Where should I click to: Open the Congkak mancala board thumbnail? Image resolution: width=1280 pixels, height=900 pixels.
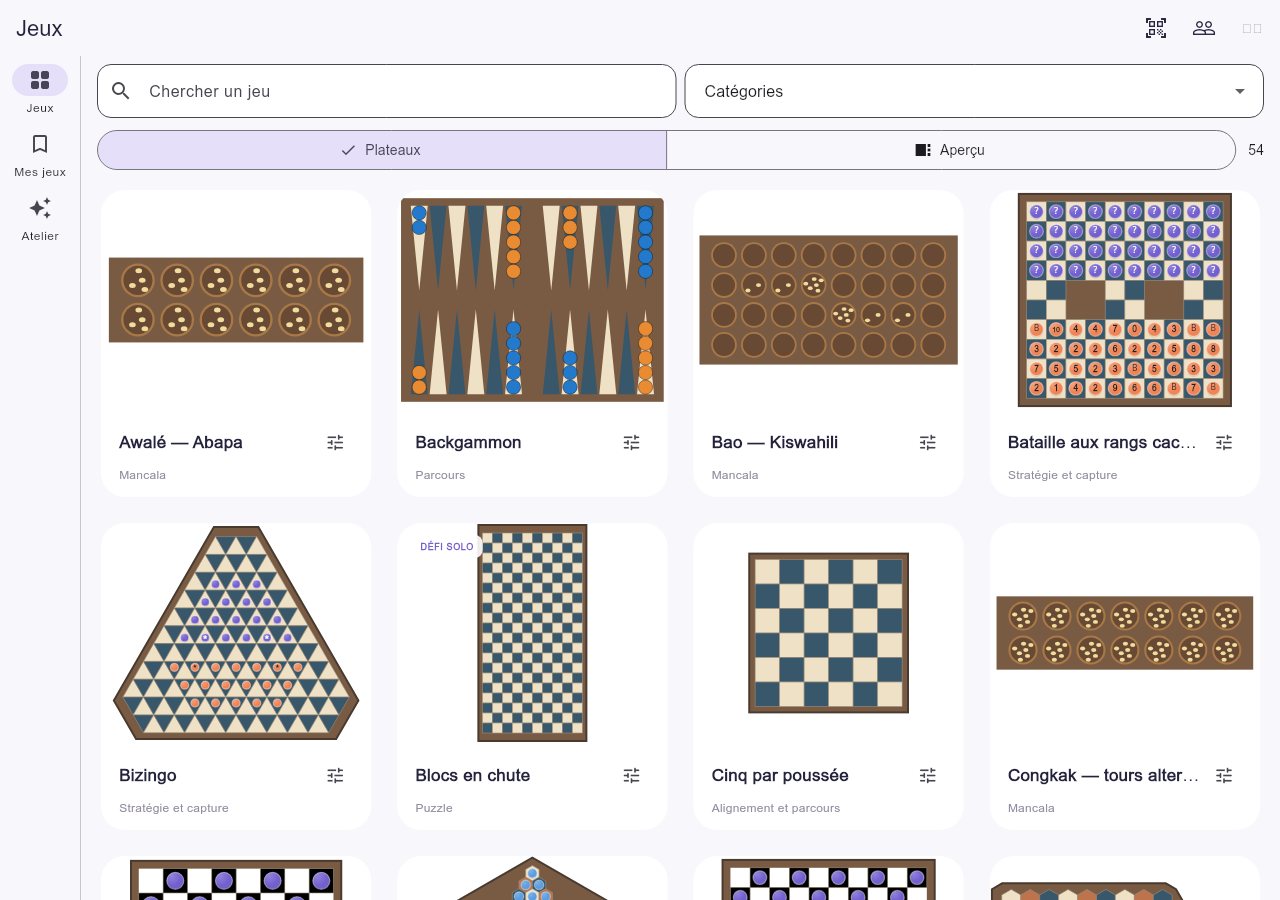[1125, 633]
